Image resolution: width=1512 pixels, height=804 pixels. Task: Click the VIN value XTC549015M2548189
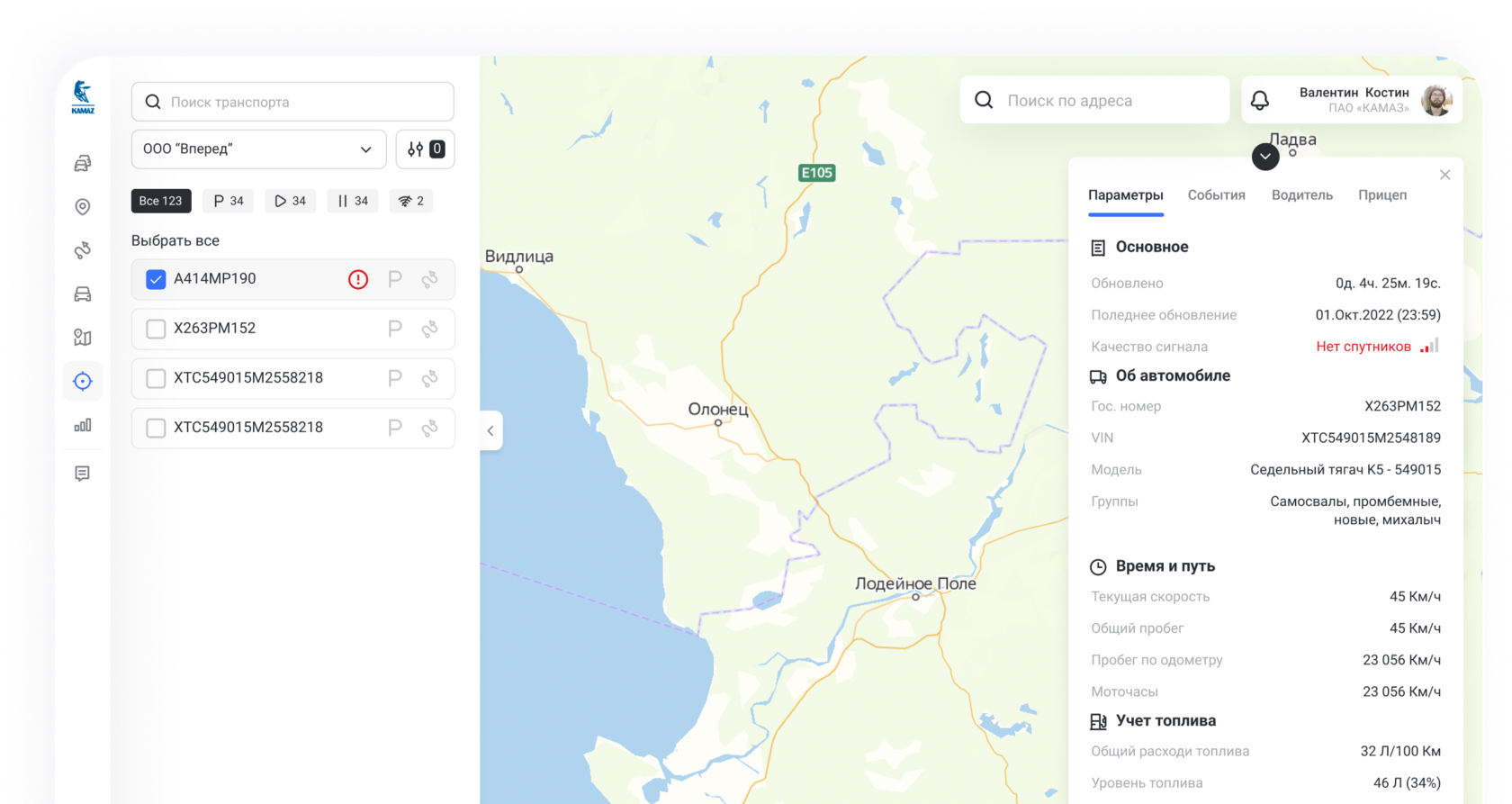coord(1371,438)
